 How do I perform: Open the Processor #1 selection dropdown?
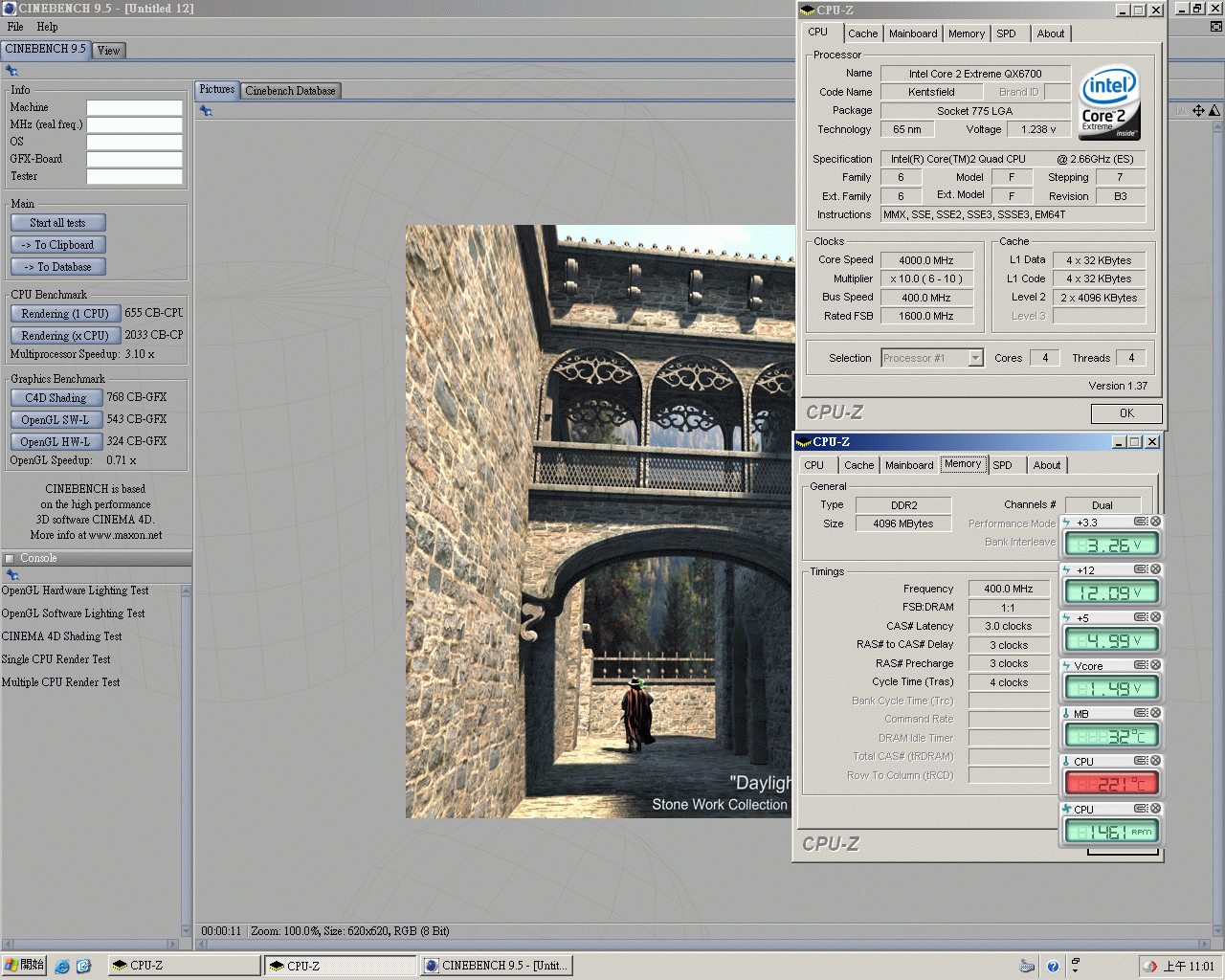pyautogui.click(x=975, y=358)
